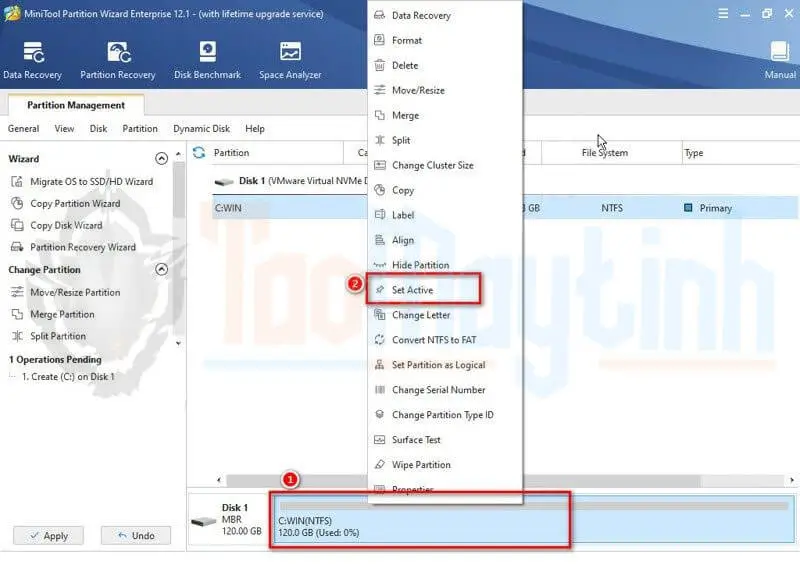800x568 pixels.
Task: Select pending operation Create (C:) on Disk 1
Action: click(x=68, y=377)
